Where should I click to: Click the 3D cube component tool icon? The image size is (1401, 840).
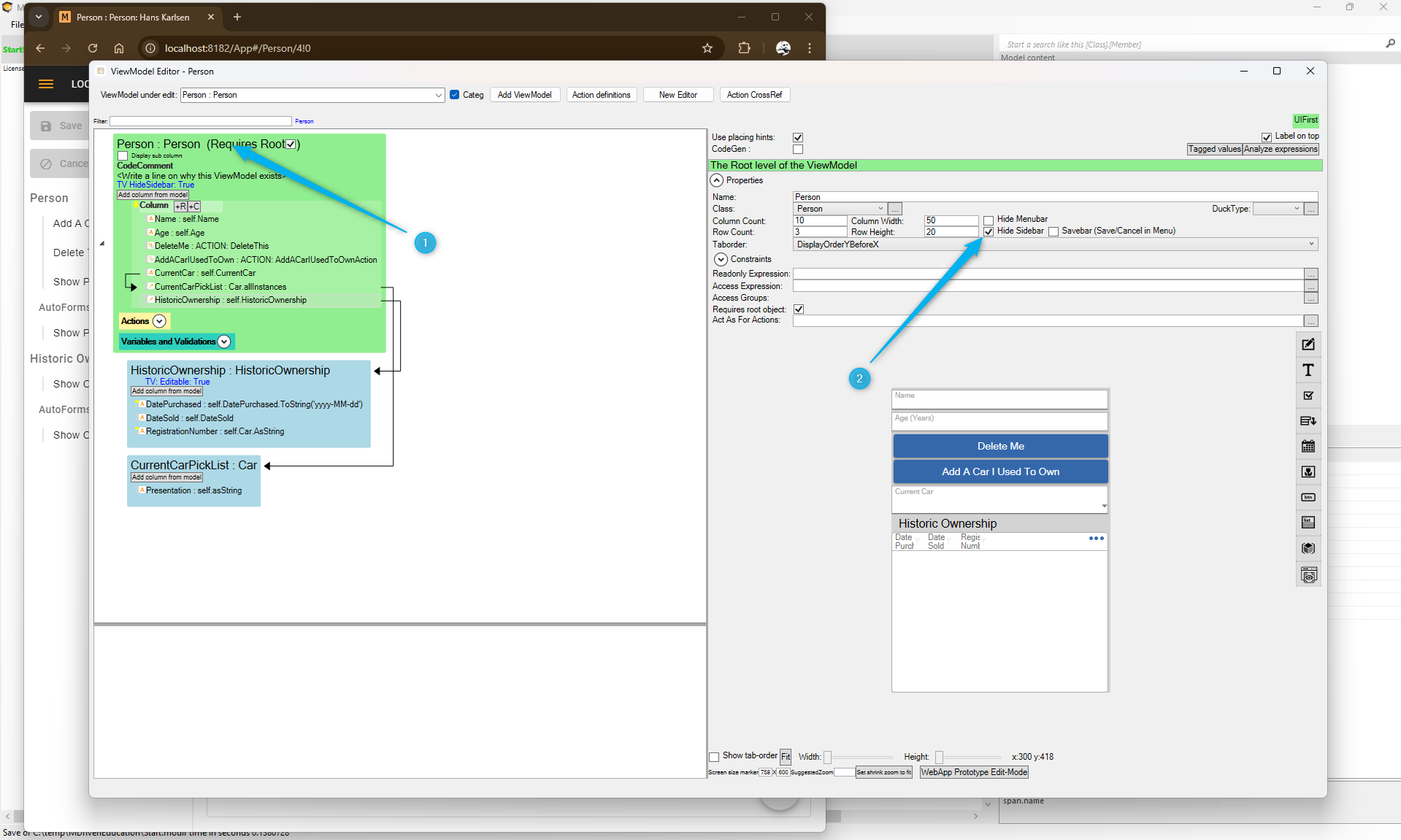pyautogui.click(x=1308, y=548)
